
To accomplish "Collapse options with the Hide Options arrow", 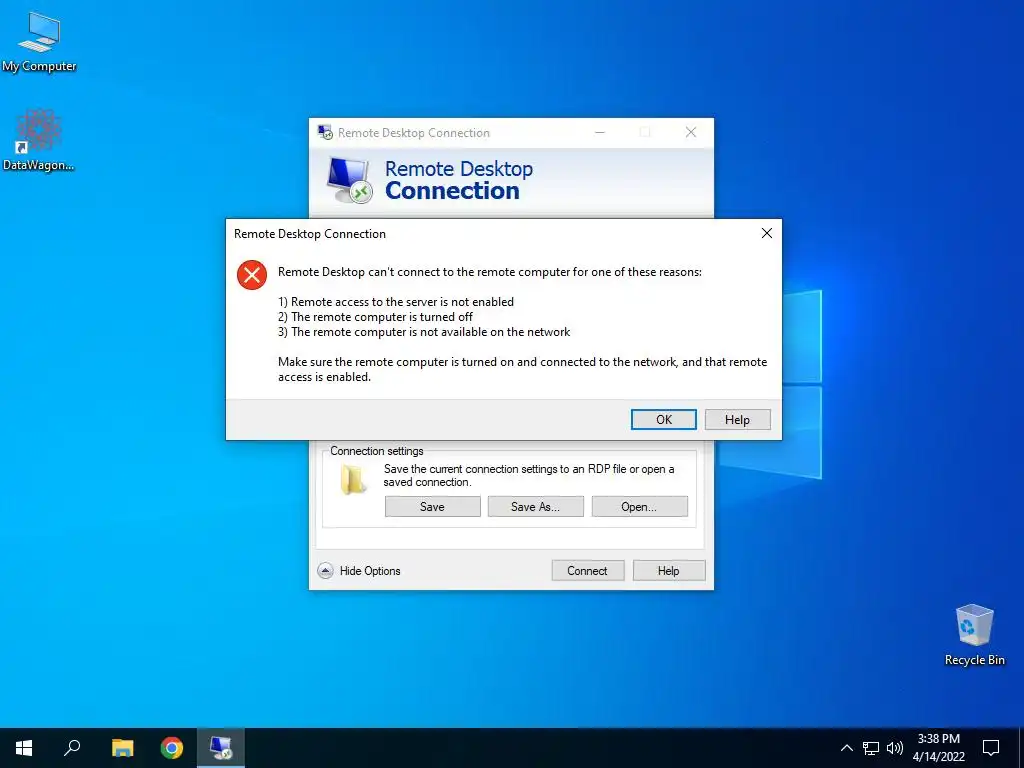I will click(x=325, y=570).
